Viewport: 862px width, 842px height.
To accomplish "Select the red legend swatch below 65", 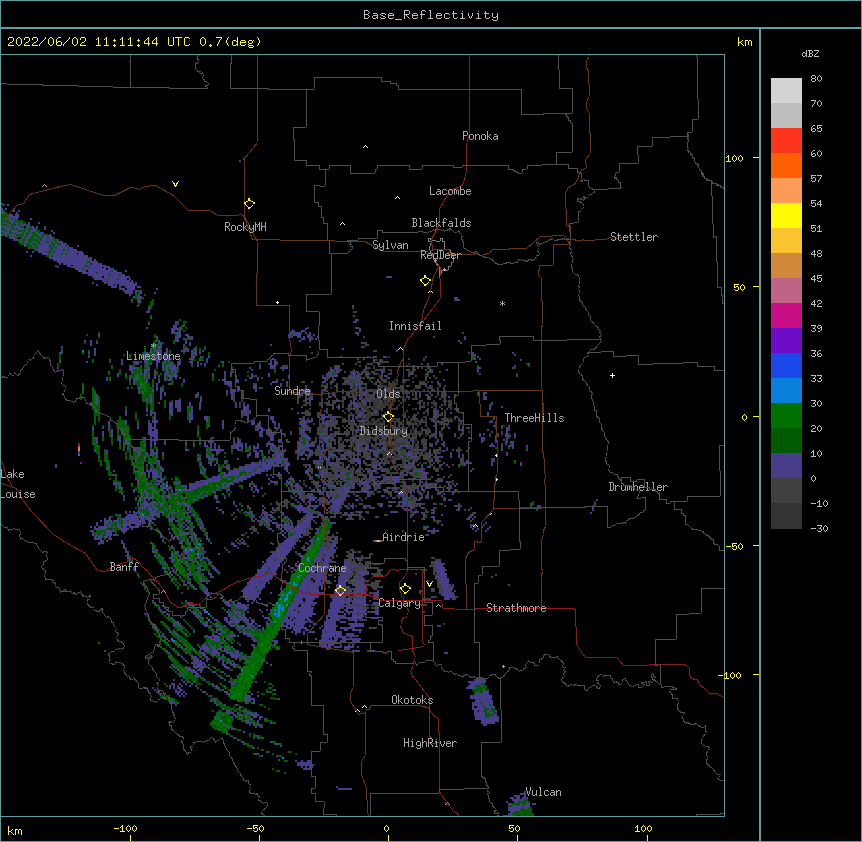I will [786, 140].
